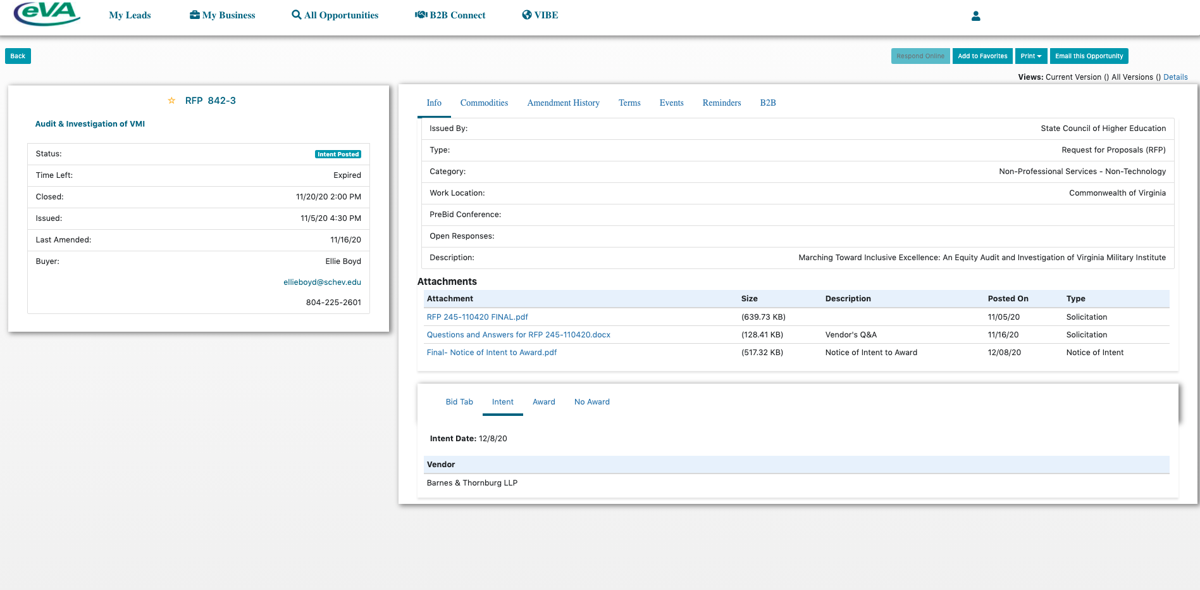Click Email this Opportunity button

1089,56
